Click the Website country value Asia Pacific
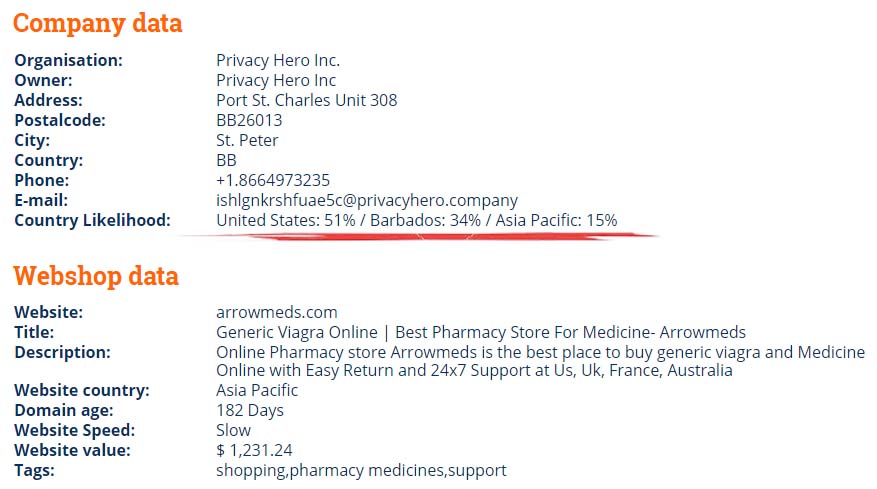Image resolution: width=877 pixels, height=489 pixels. click(257, 390)
